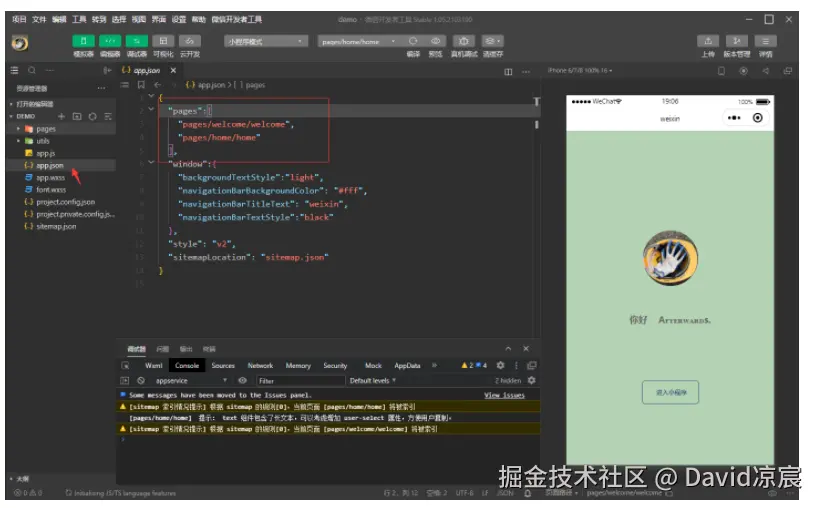Mute the simulator sound icon
Screen dimensions: 819x508
click(765, 70)
